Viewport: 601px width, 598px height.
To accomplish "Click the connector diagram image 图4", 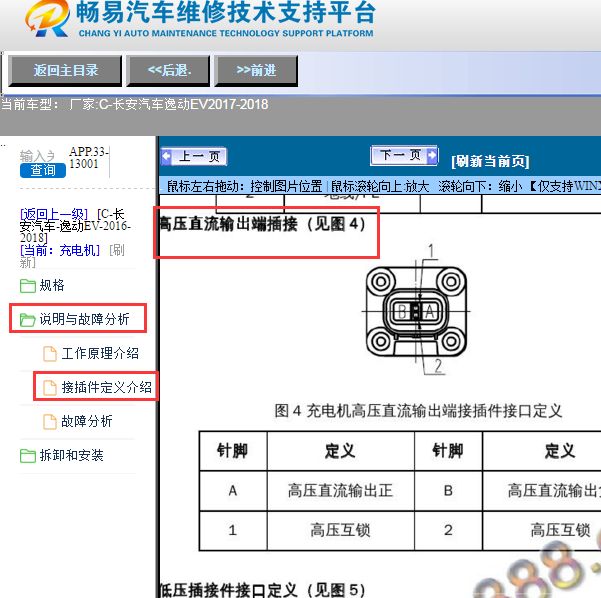I will [x=416, y=310].
